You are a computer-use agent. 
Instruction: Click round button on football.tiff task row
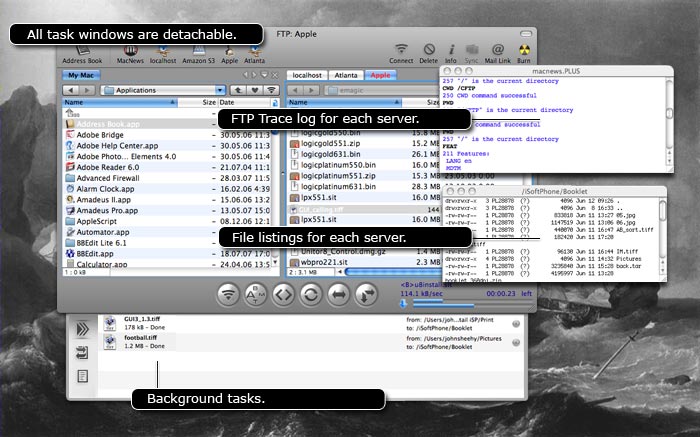click(x=516, y=343)
